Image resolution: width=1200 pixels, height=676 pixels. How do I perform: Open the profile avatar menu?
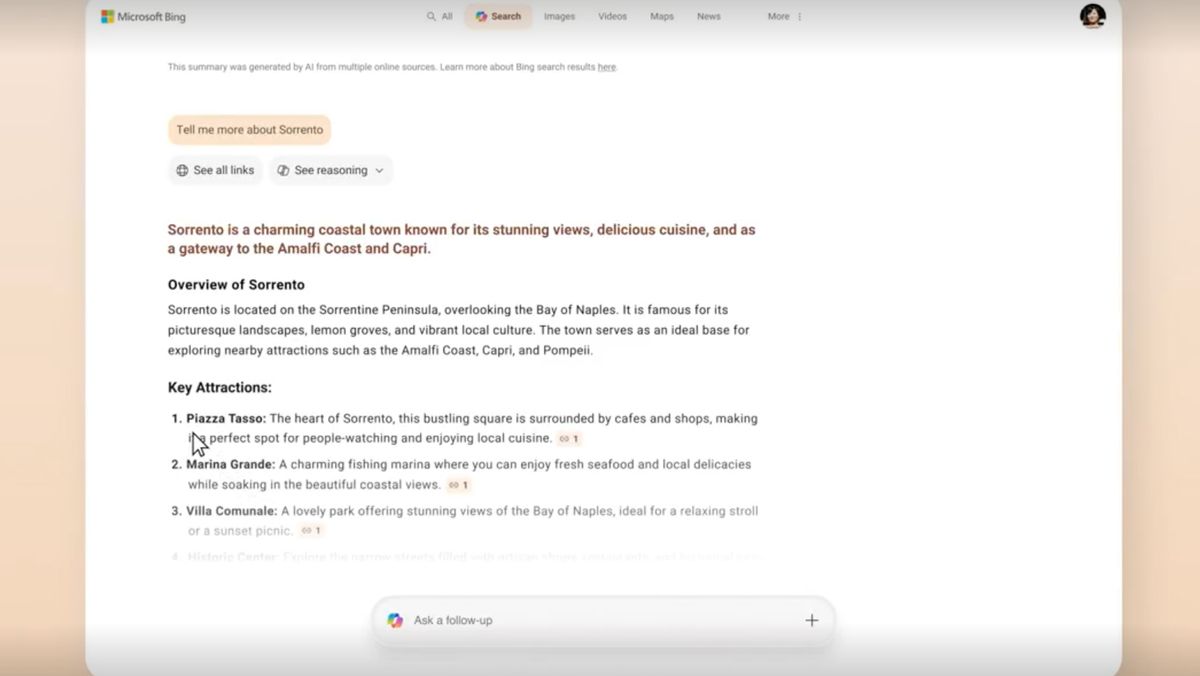1092,17
